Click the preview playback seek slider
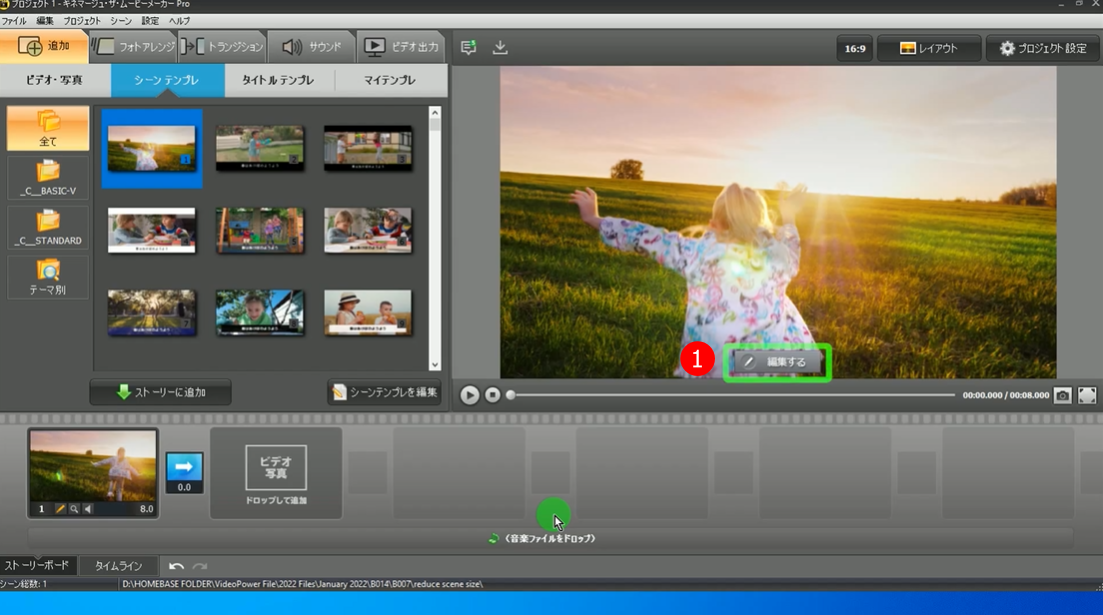 [730, 395]
